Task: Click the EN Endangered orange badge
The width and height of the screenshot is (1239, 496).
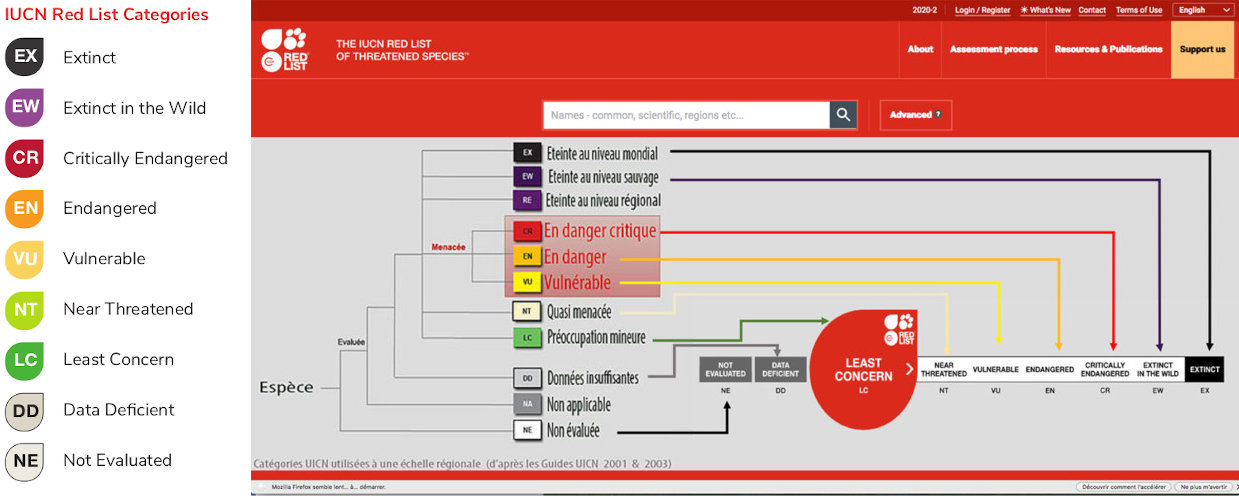Action: [26, 208]
